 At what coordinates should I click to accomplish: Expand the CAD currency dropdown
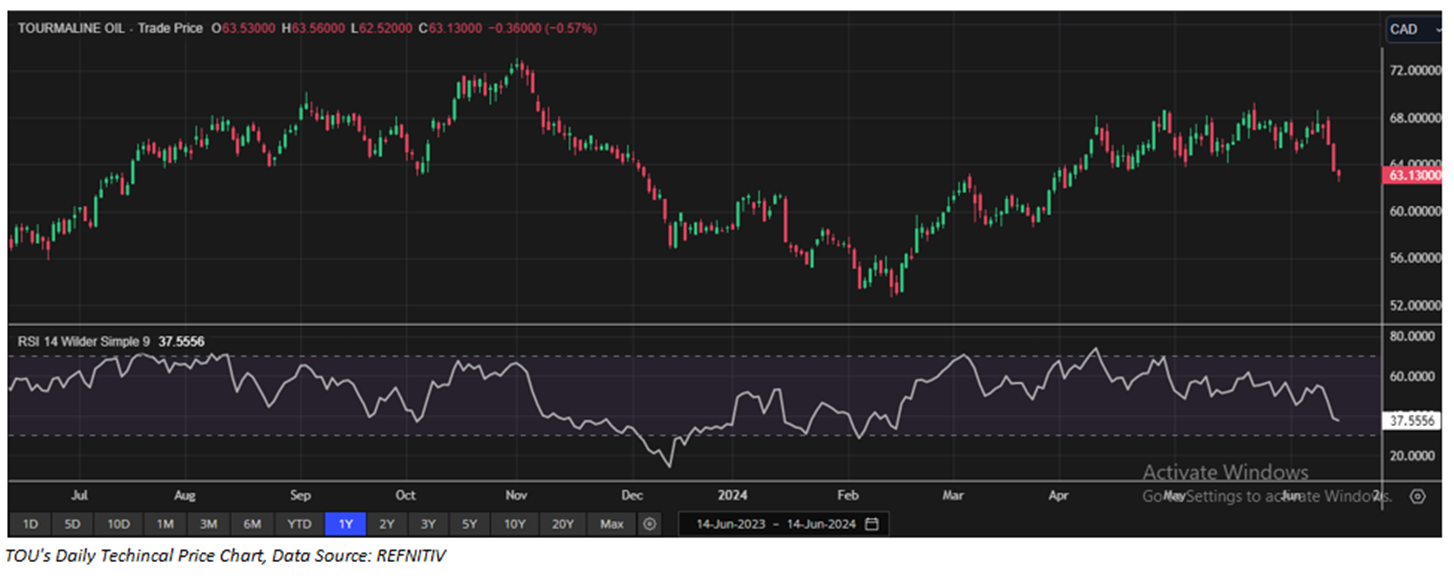[x=1416, y=29]
